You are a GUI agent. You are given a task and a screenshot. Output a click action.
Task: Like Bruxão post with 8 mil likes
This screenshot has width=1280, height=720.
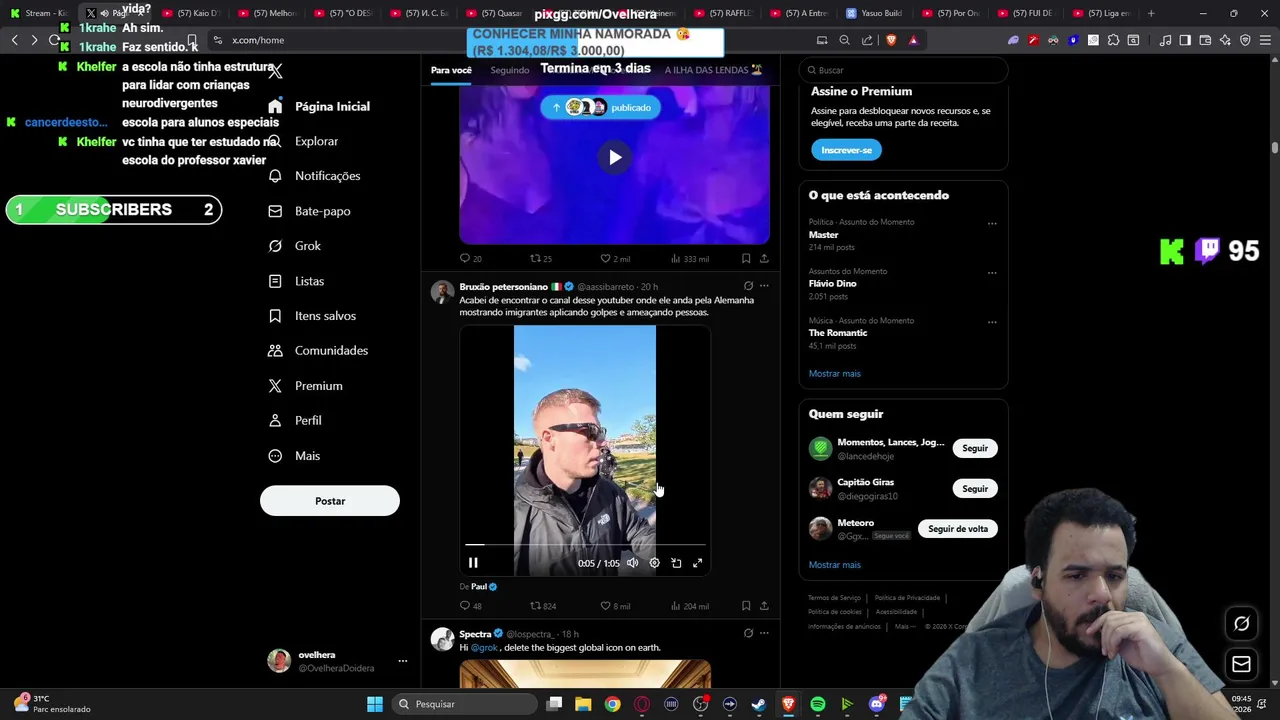(x=615, y=606)
